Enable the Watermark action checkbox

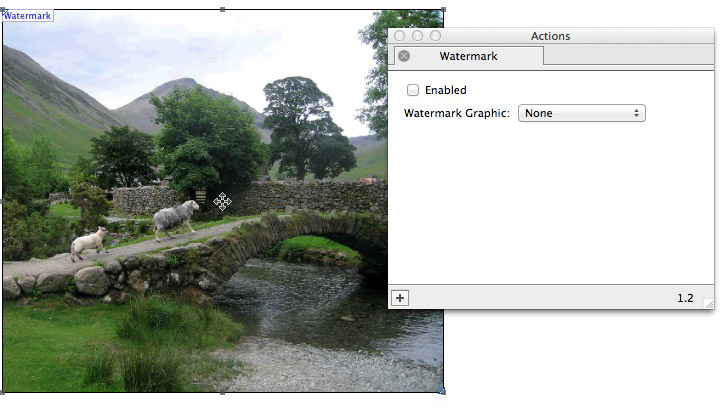[413, 90]
